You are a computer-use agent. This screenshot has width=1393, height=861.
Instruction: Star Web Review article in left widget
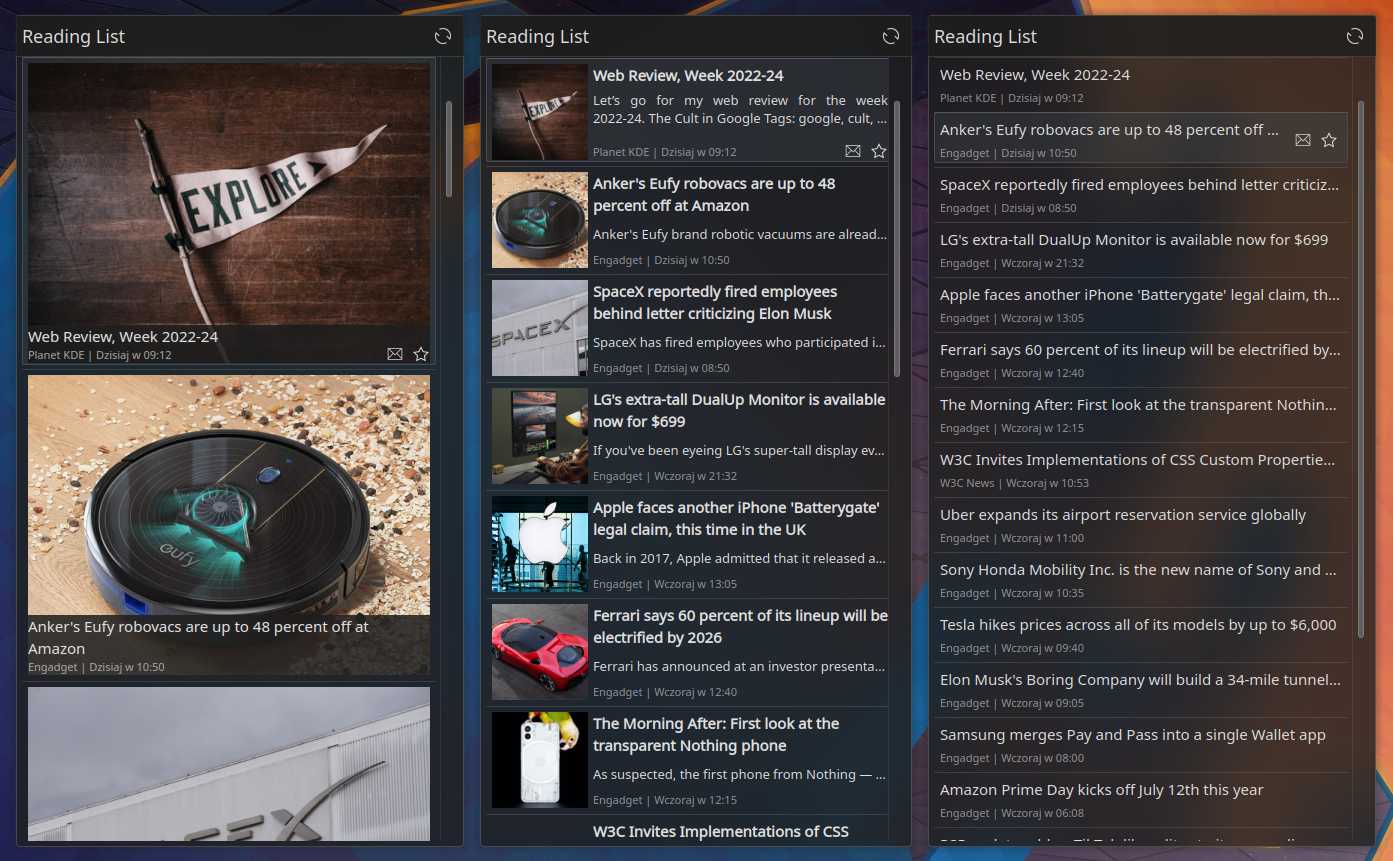click(x=421, y=354)
